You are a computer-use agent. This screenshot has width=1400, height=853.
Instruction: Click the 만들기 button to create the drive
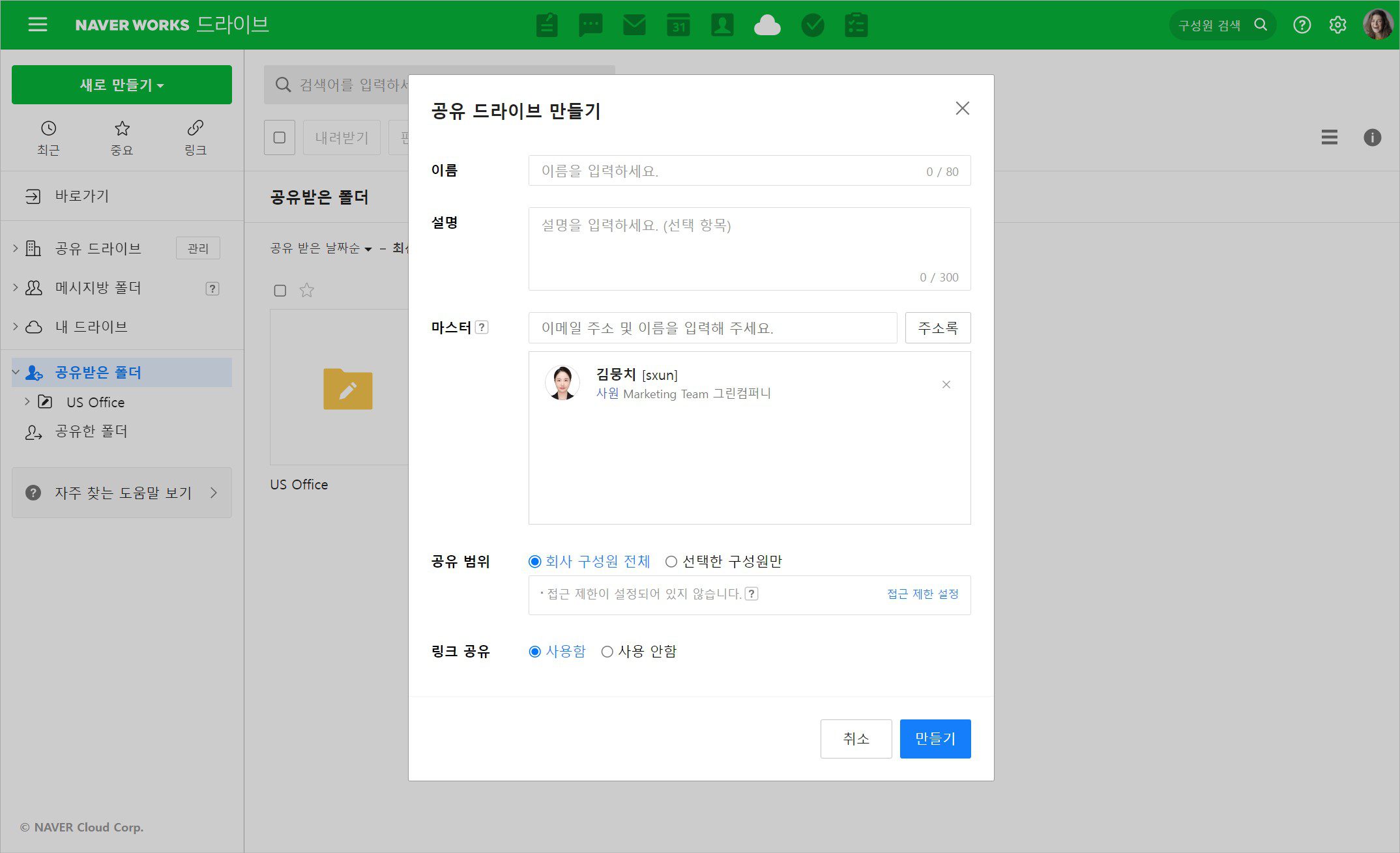click(935, 738)
